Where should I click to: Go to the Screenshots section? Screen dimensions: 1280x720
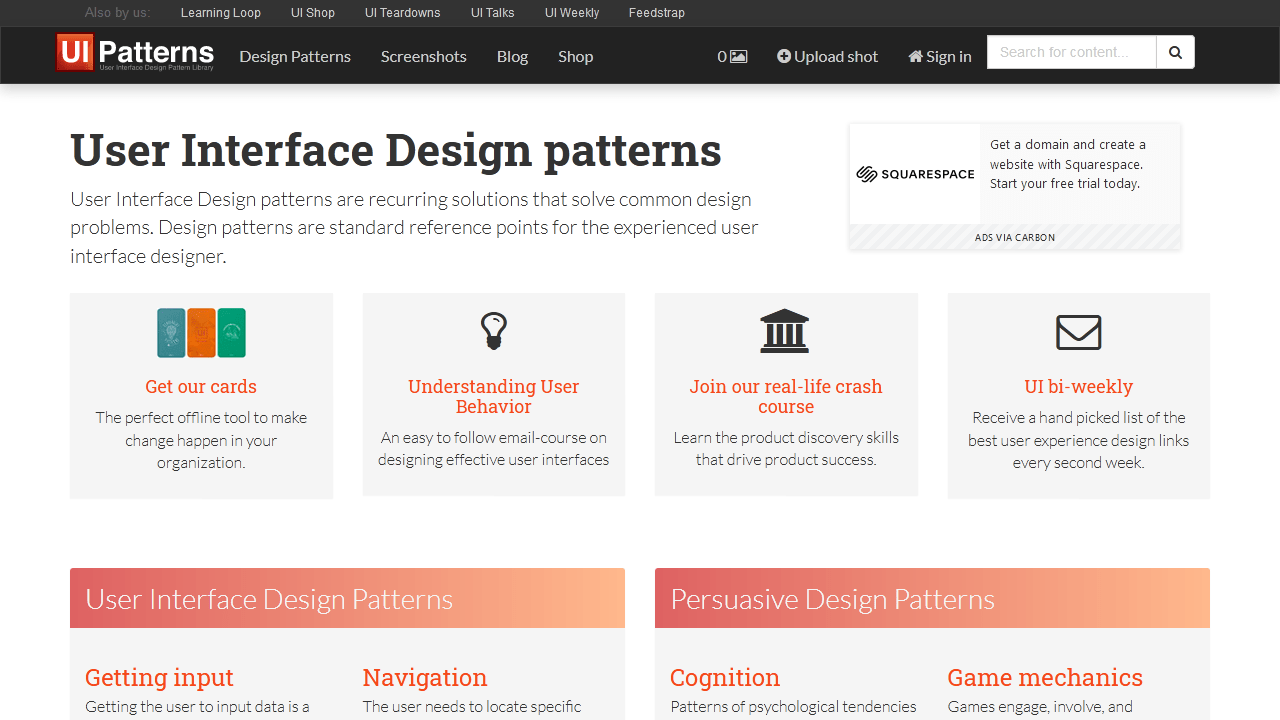coord(423,57)
